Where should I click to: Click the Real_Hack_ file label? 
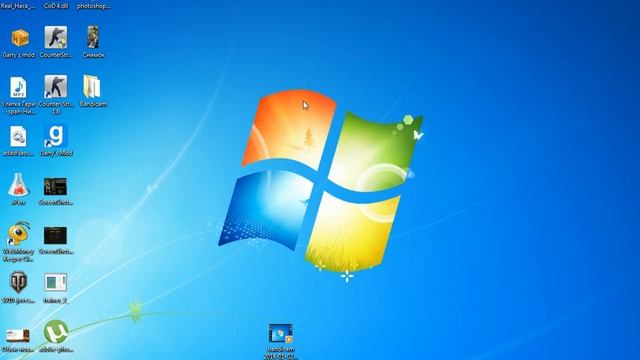coord(18,6)
